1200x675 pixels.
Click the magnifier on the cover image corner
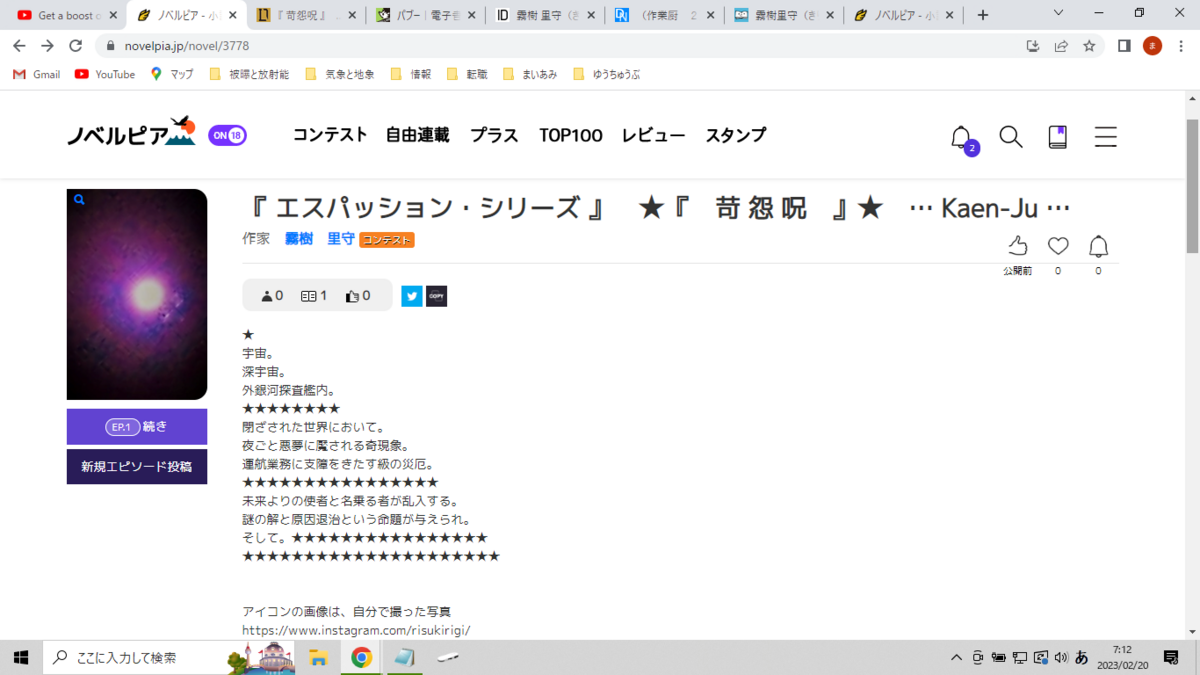point(79,200)
